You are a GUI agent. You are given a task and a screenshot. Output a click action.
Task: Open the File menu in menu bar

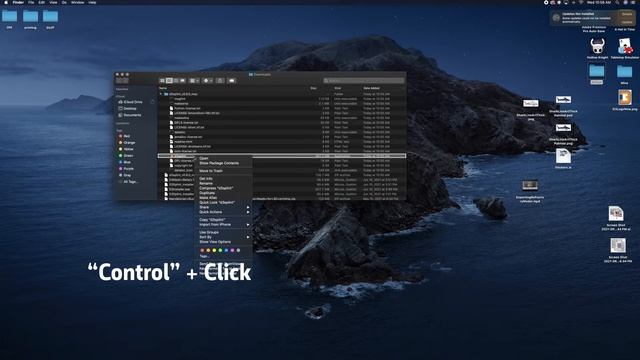pyautogui.click(x=31, y=2)
